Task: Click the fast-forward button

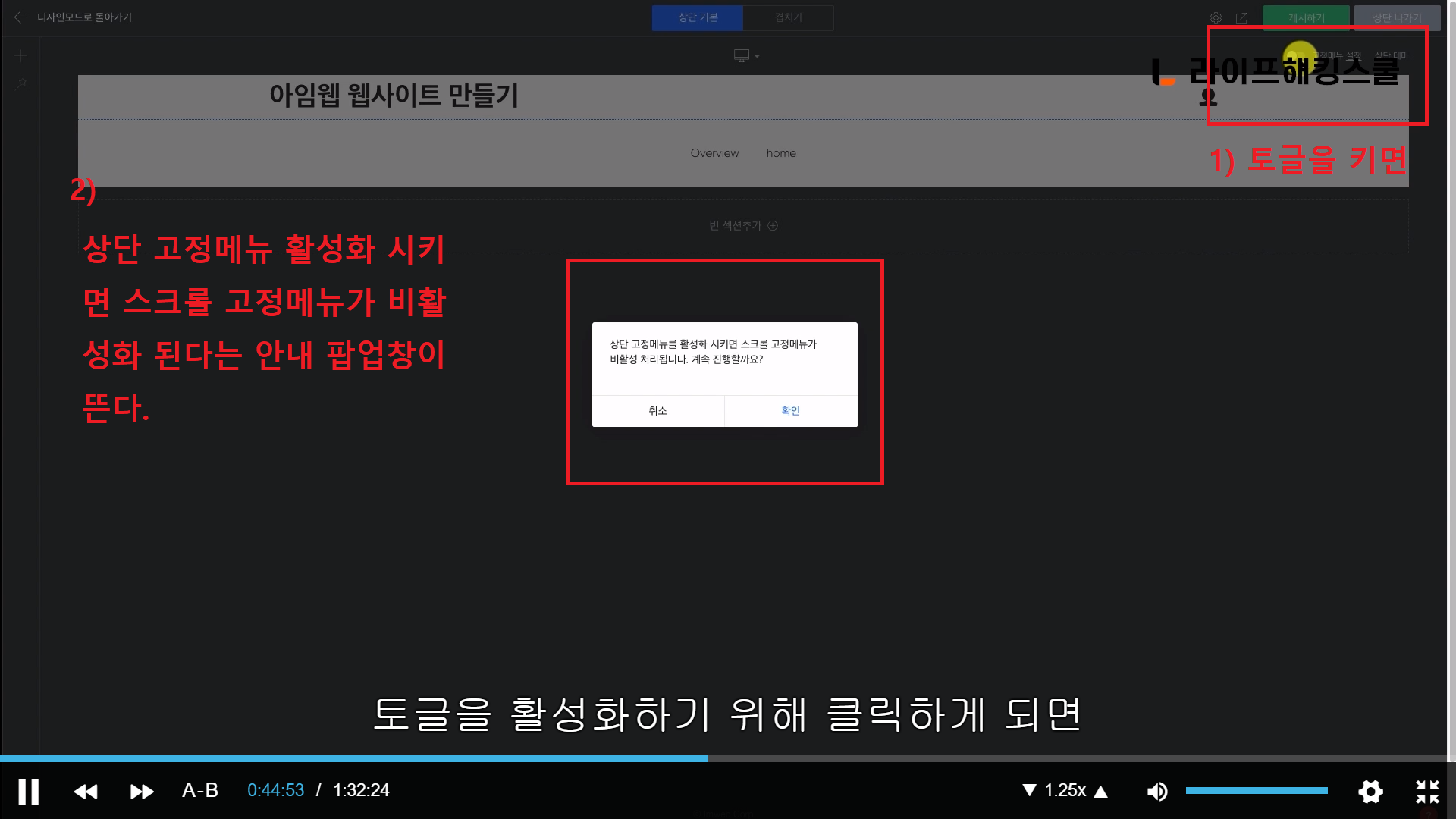Action: point(142,792)
